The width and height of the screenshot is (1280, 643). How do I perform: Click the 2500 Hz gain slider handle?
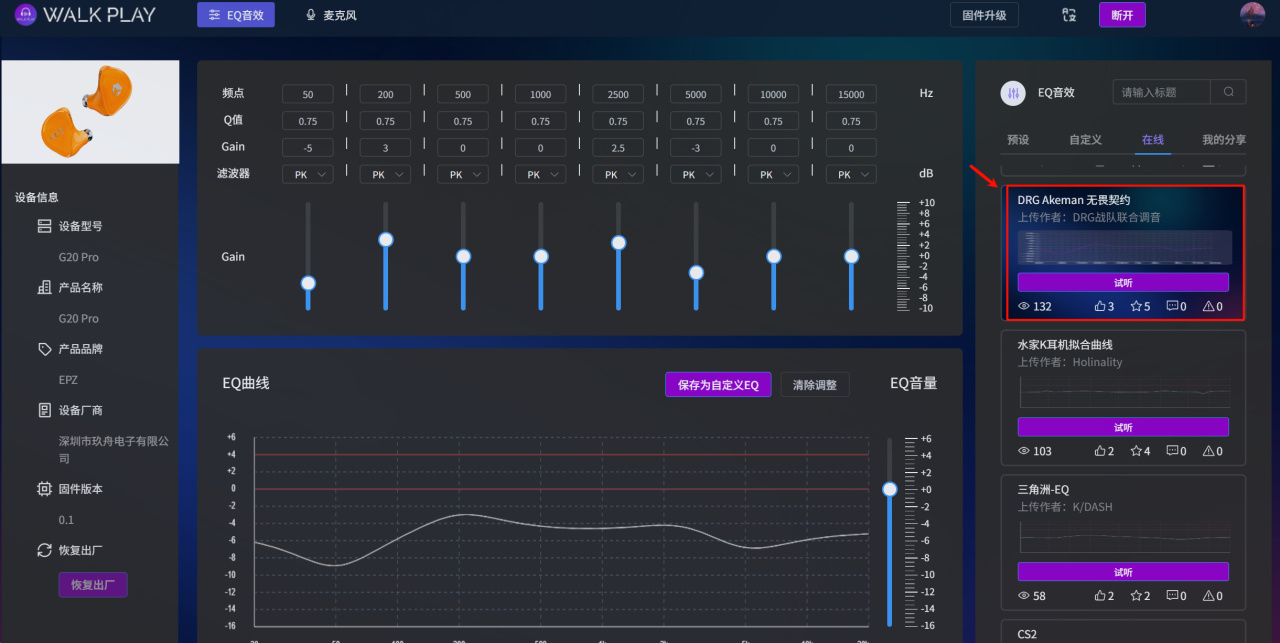[618, 243]
